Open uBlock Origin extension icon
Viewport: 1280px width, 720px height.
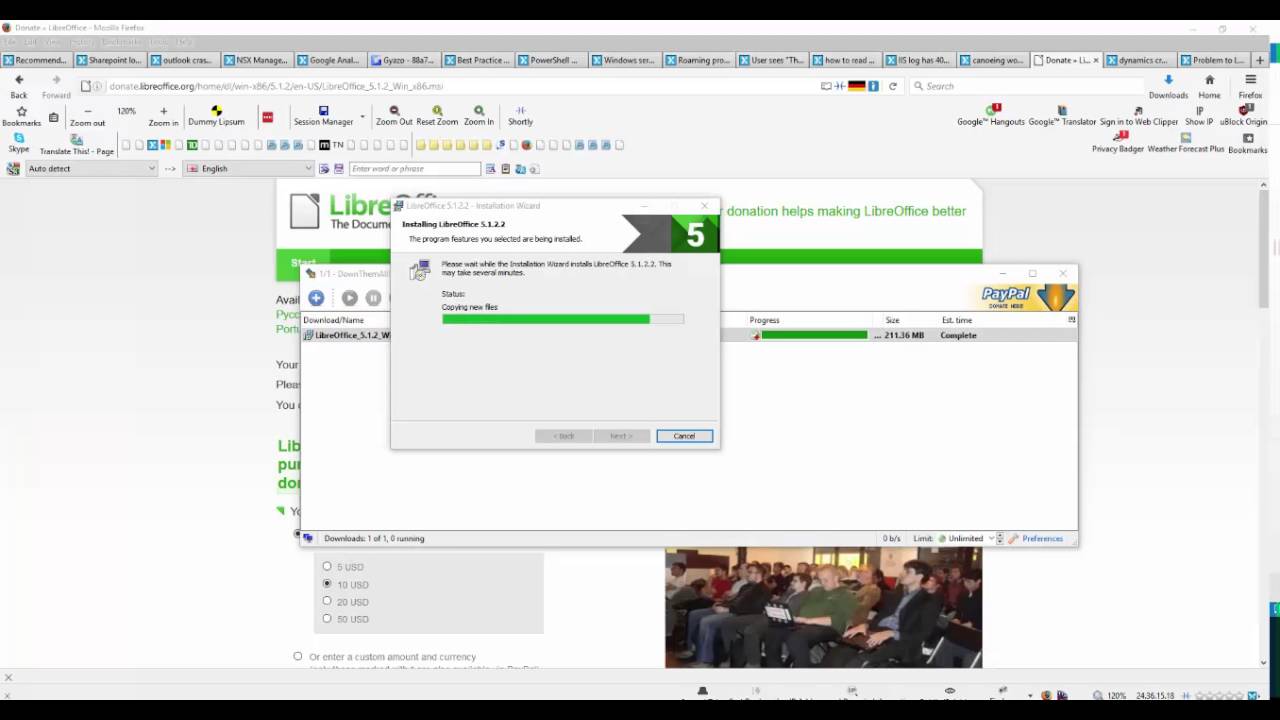click(1244, 110)
